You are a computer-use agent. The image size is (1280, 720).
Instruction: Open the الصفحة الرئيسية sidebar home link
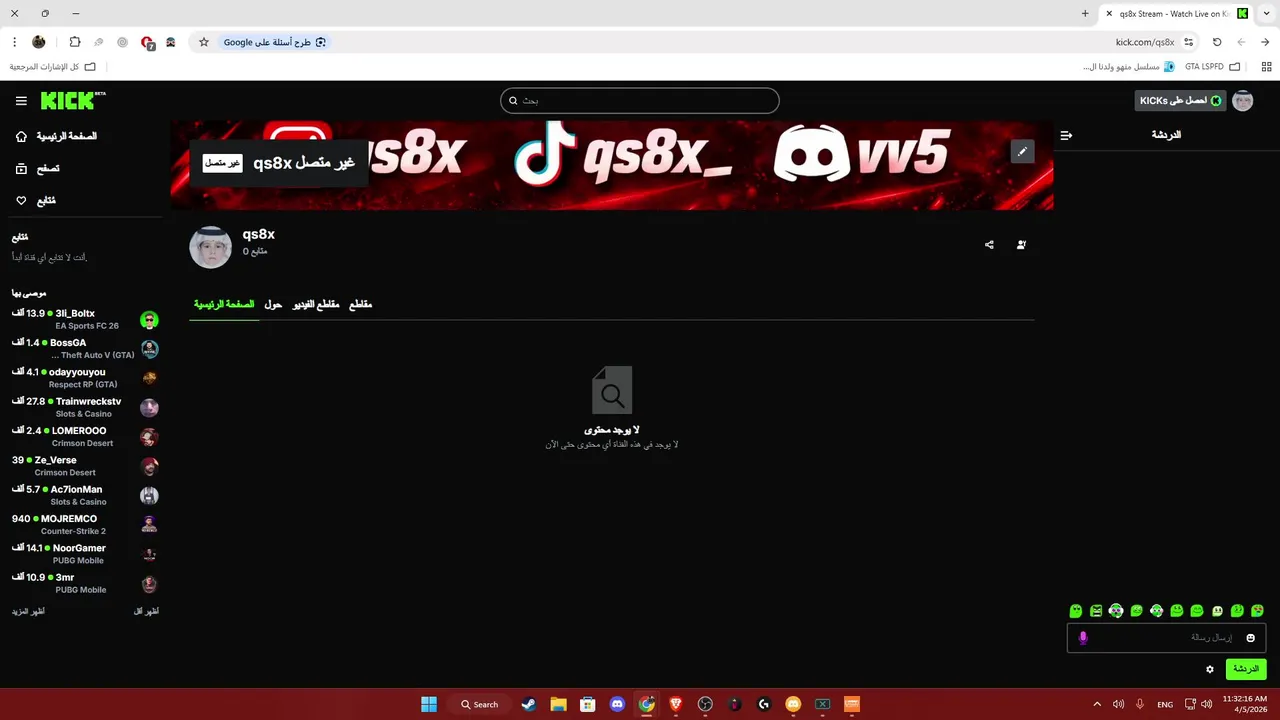coord(56,136)
